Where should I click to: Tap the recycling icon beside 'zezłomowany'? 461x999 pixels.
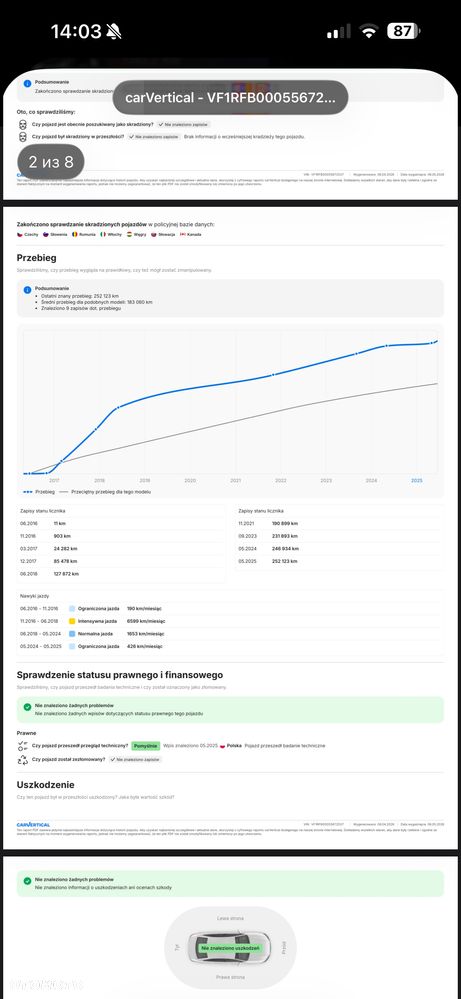tap(23, 759)
